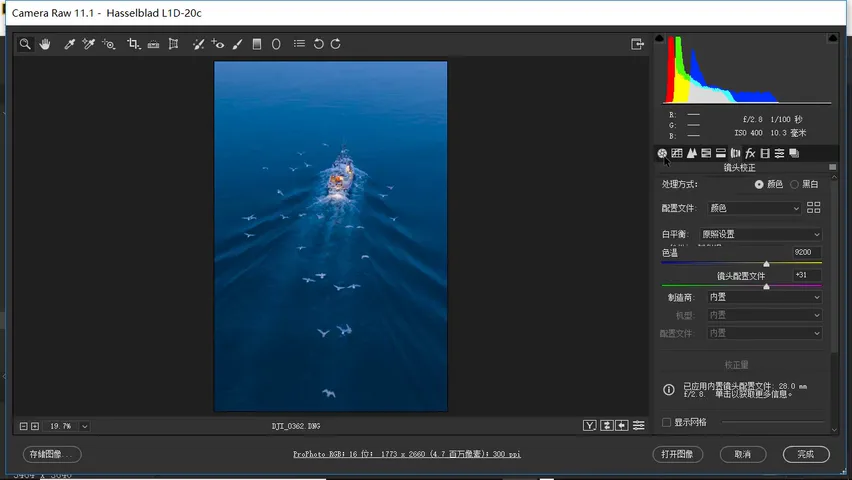Click the panel scrollbar up arrow
This screenshot has height=480, width=852.
pyautogui.click(x=834, y=178)
